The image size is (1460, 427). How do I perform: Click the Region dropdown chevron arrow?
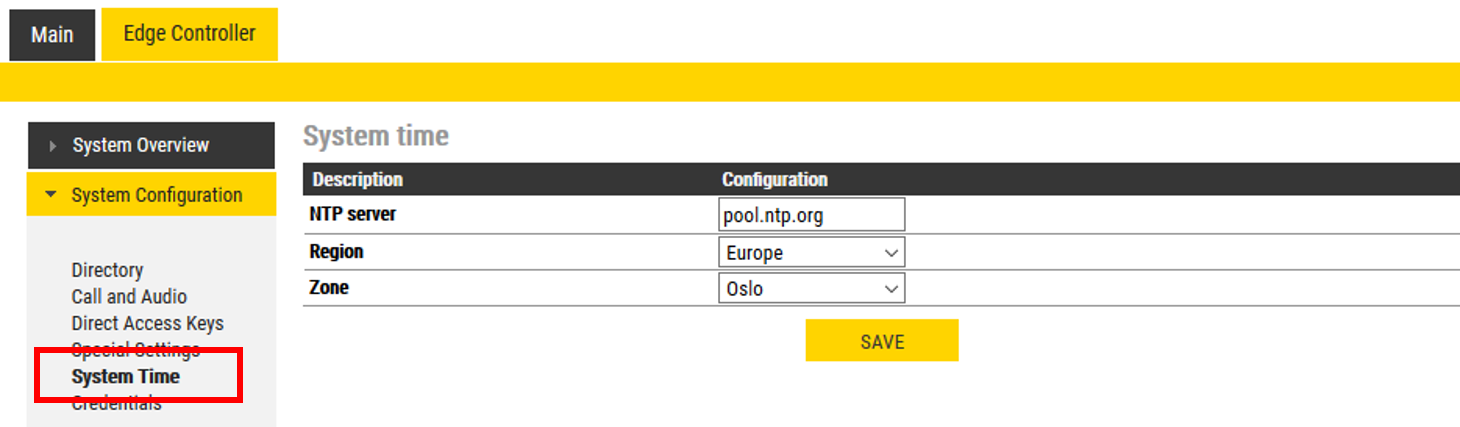(x=892, y=254)
